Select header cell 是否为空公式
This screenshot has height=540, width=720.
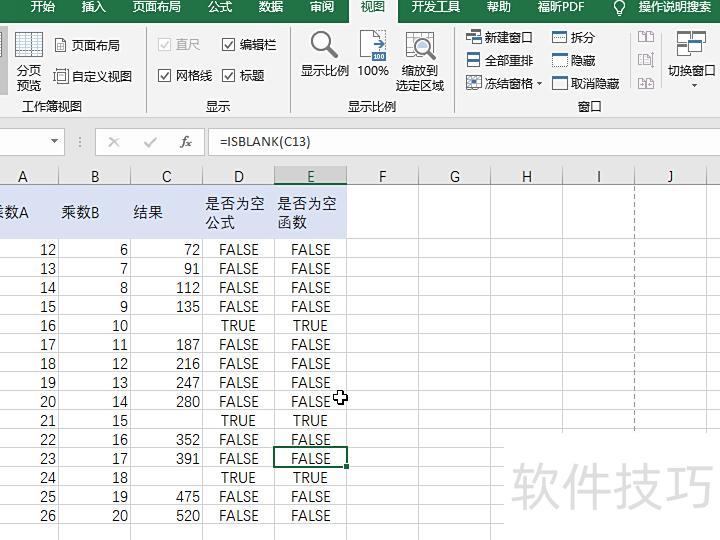tap(239, 212)
